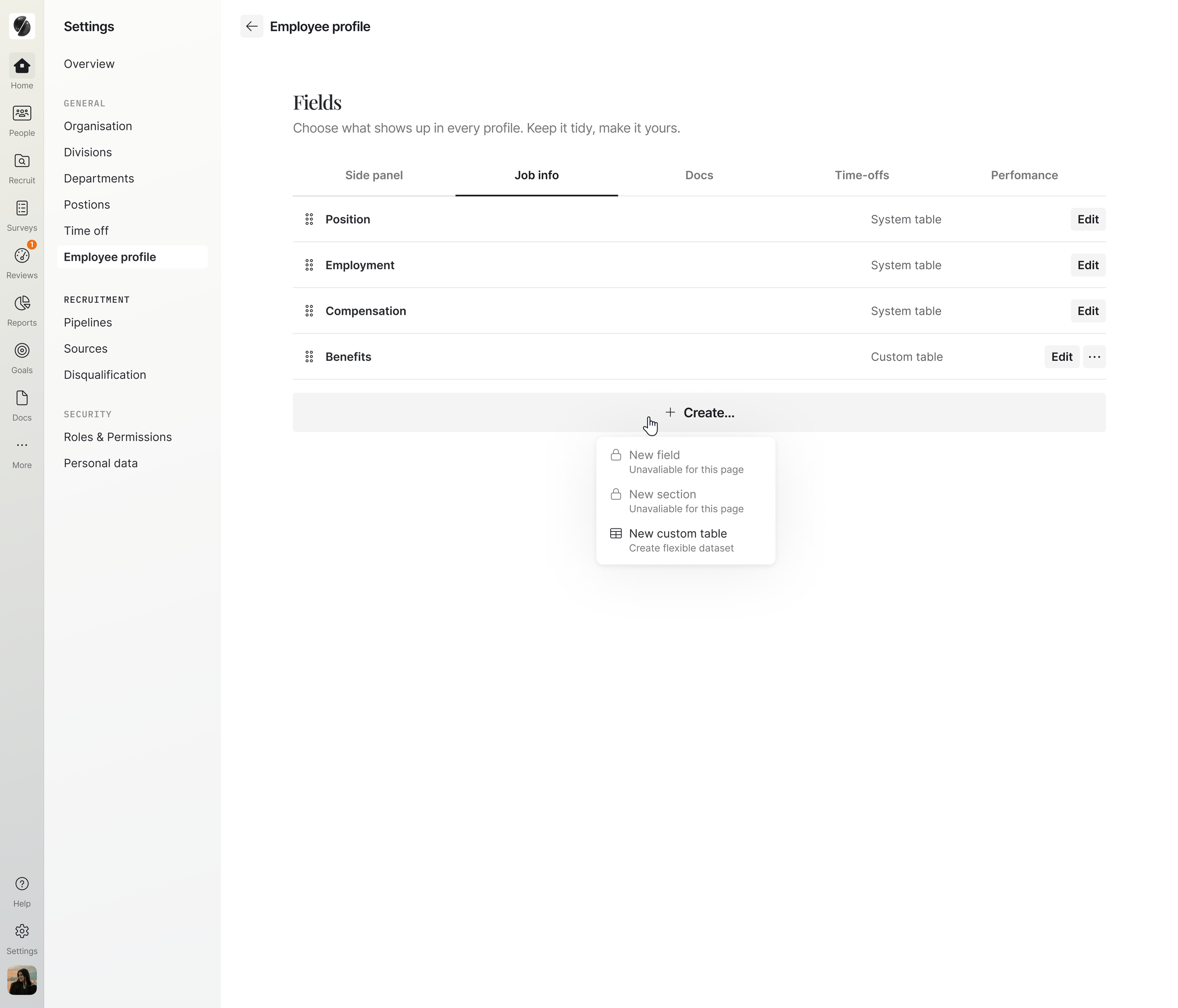The image size is (1178, 1008).
Task: Switch to the Job info tab
Action: click(537, 175)
